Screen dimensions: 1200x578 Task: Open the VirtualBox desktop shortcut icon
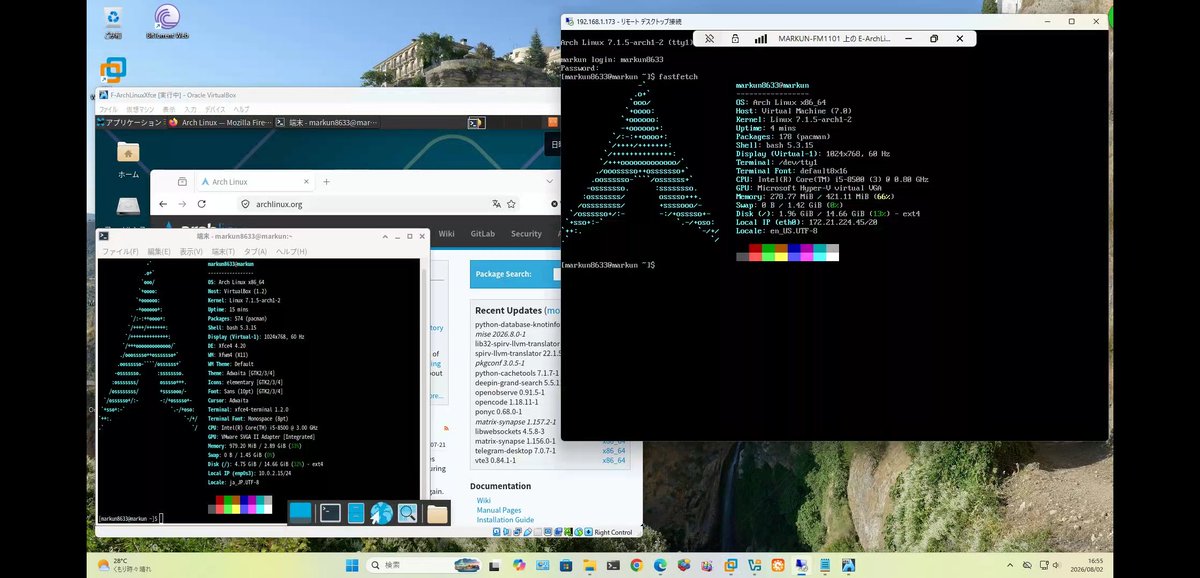113,71
